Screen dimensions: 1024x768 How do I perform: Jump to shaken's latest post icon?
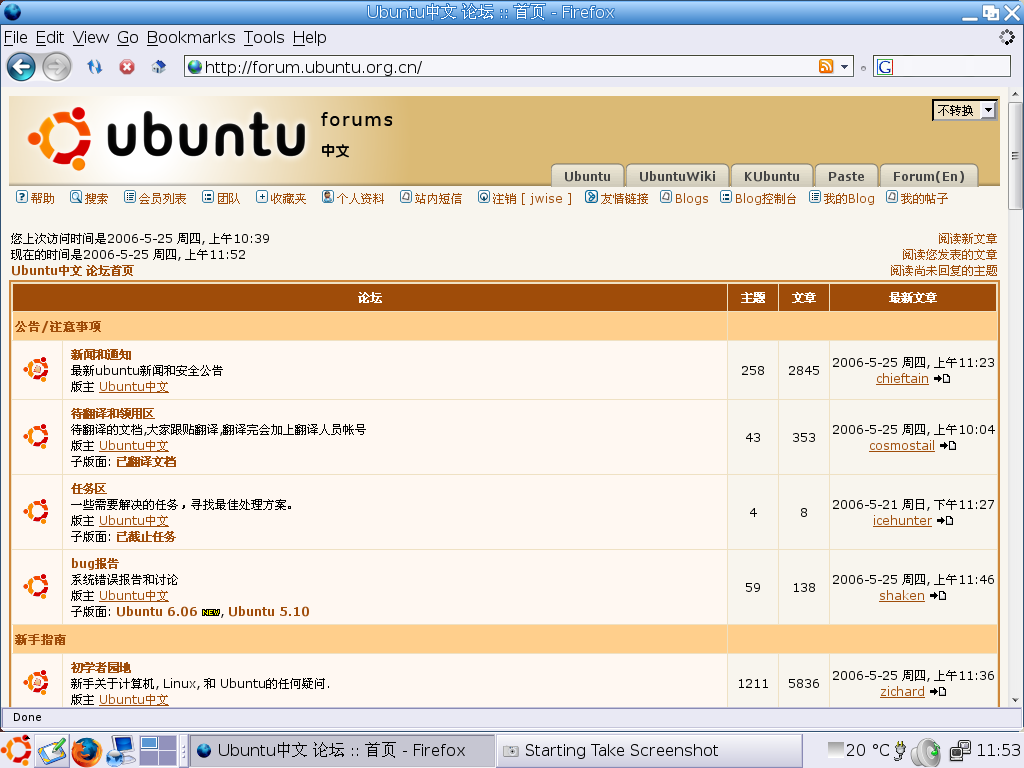tap(938, 596)
